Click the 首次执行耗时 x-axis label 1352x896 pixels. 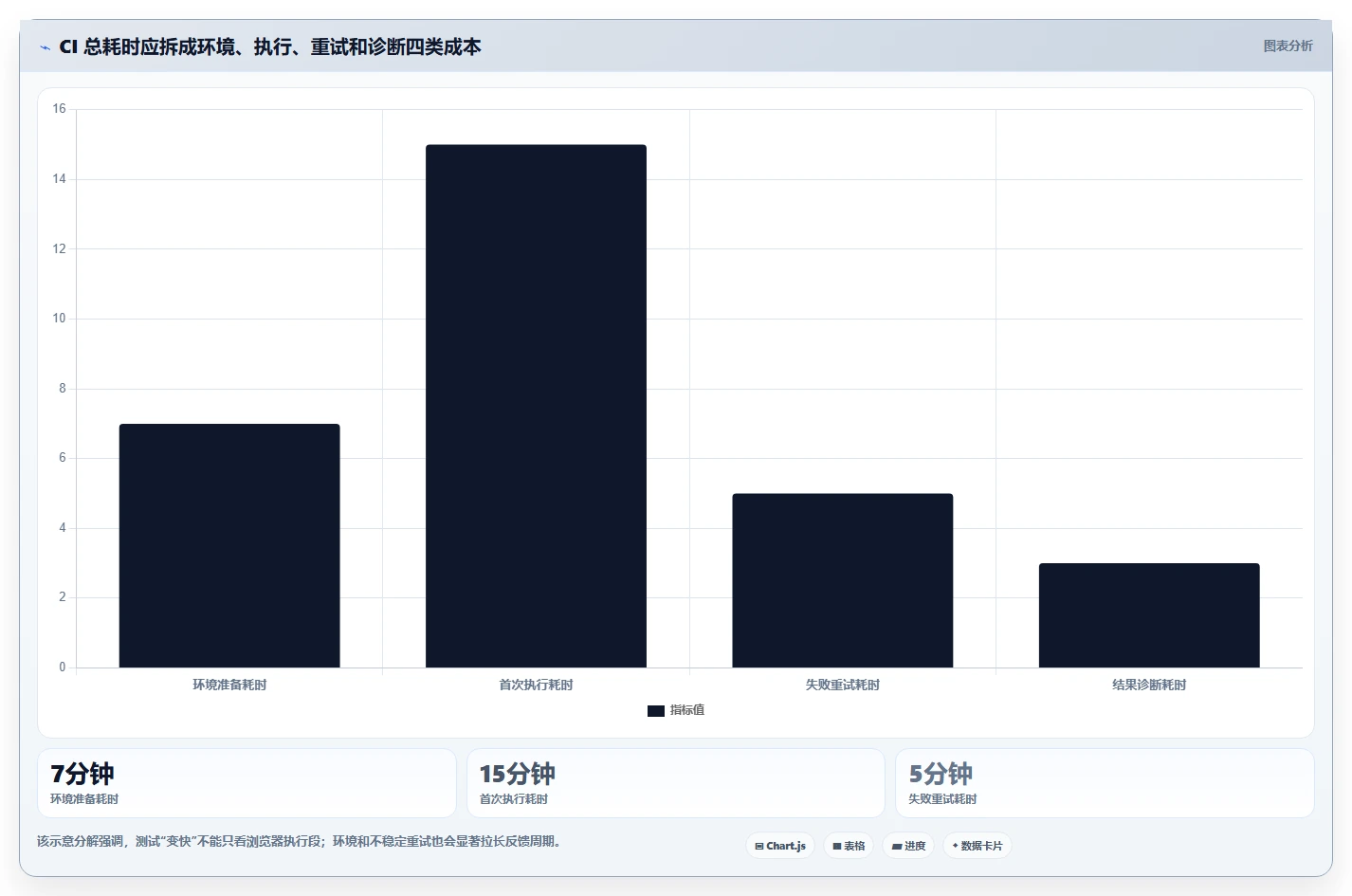pos(536,685)
